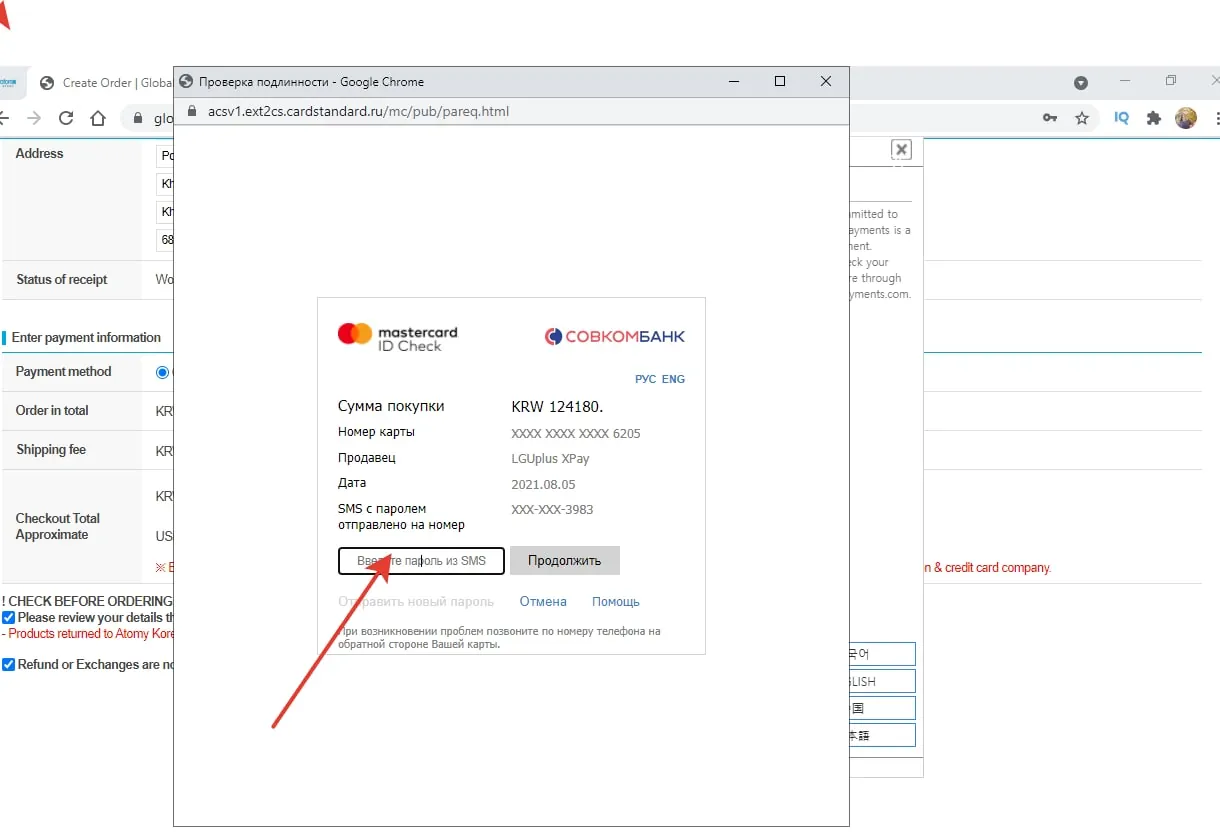Open the IQ browser extension
This screenshot has width=1220, height=834.
coord(1121,118)
